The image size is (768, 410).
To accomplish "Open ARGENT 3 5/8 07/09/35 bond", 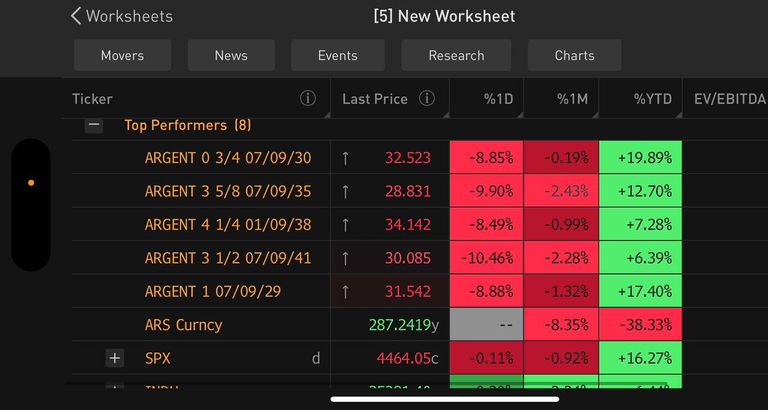I will (x=228, y=191).
